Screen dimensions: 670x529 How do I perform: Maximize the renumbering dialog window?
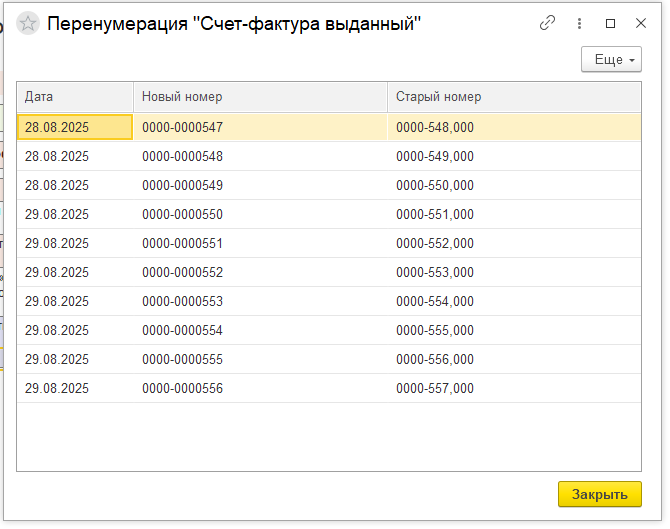[x=611, y=23]
